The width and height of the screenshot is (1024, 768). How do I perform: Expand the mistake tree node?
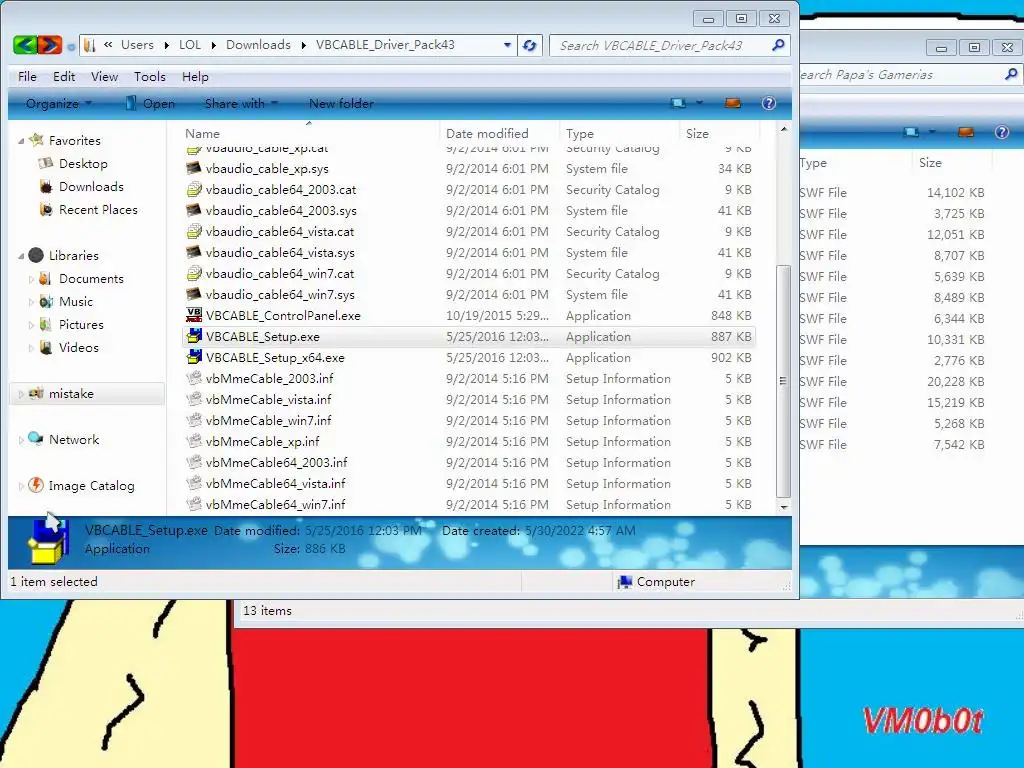point(21,394)
